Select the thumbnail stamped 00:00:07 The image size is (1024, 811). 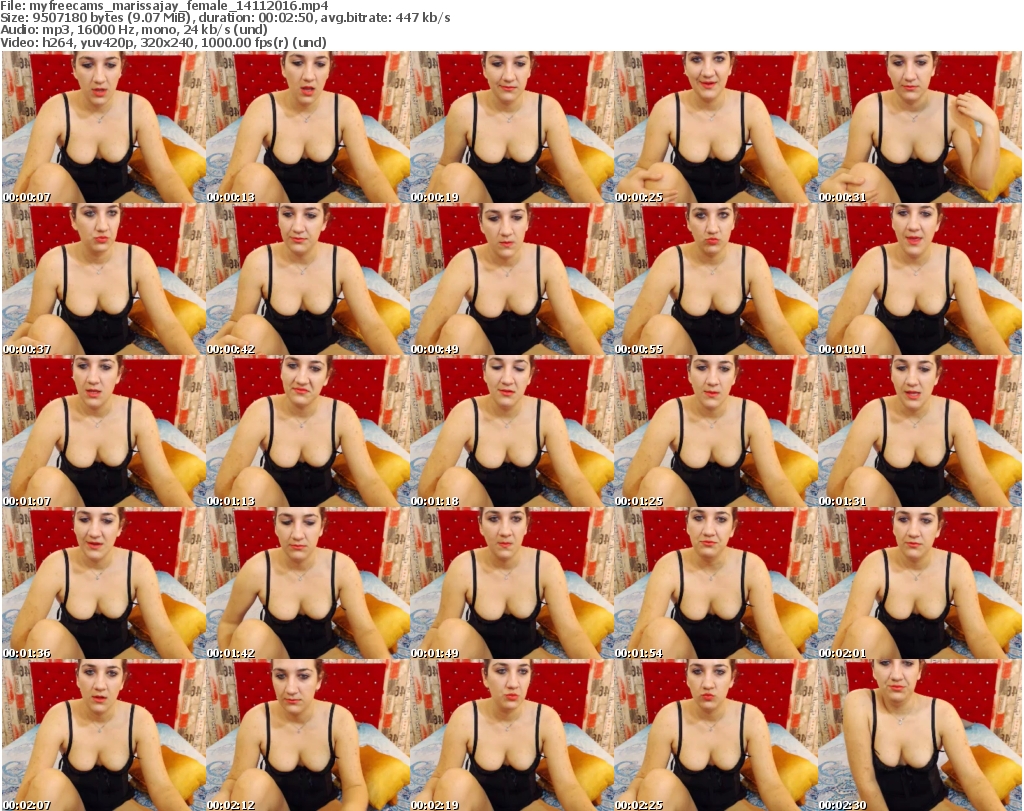[104, 127]
